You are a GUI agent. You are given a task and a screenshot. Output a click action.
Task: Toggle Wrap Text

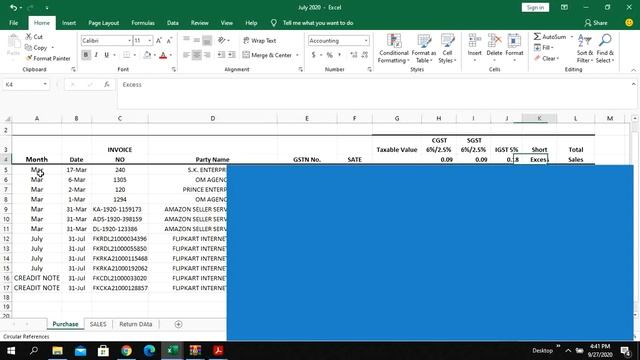click(260, 40)
